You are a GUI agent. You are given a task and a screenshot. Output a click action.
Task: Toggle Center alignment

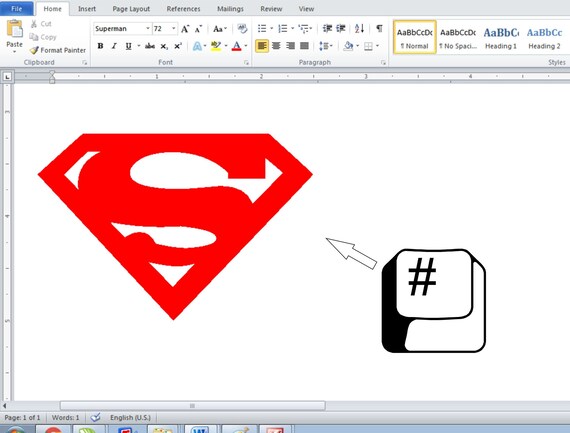276,46
